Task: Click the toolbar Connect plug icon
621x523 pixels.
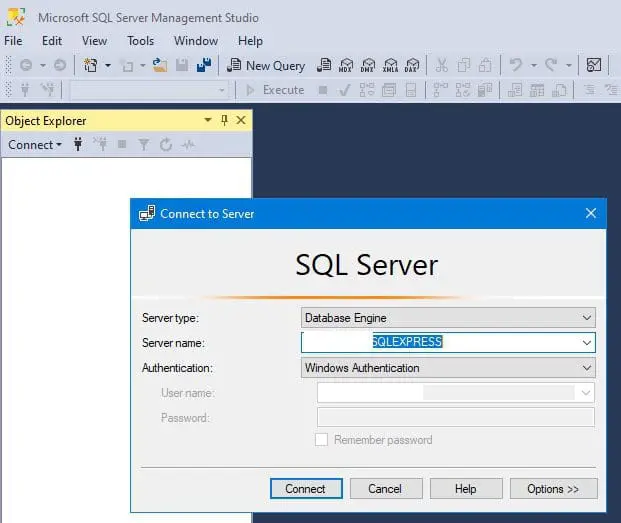Action: pos(25,90)
